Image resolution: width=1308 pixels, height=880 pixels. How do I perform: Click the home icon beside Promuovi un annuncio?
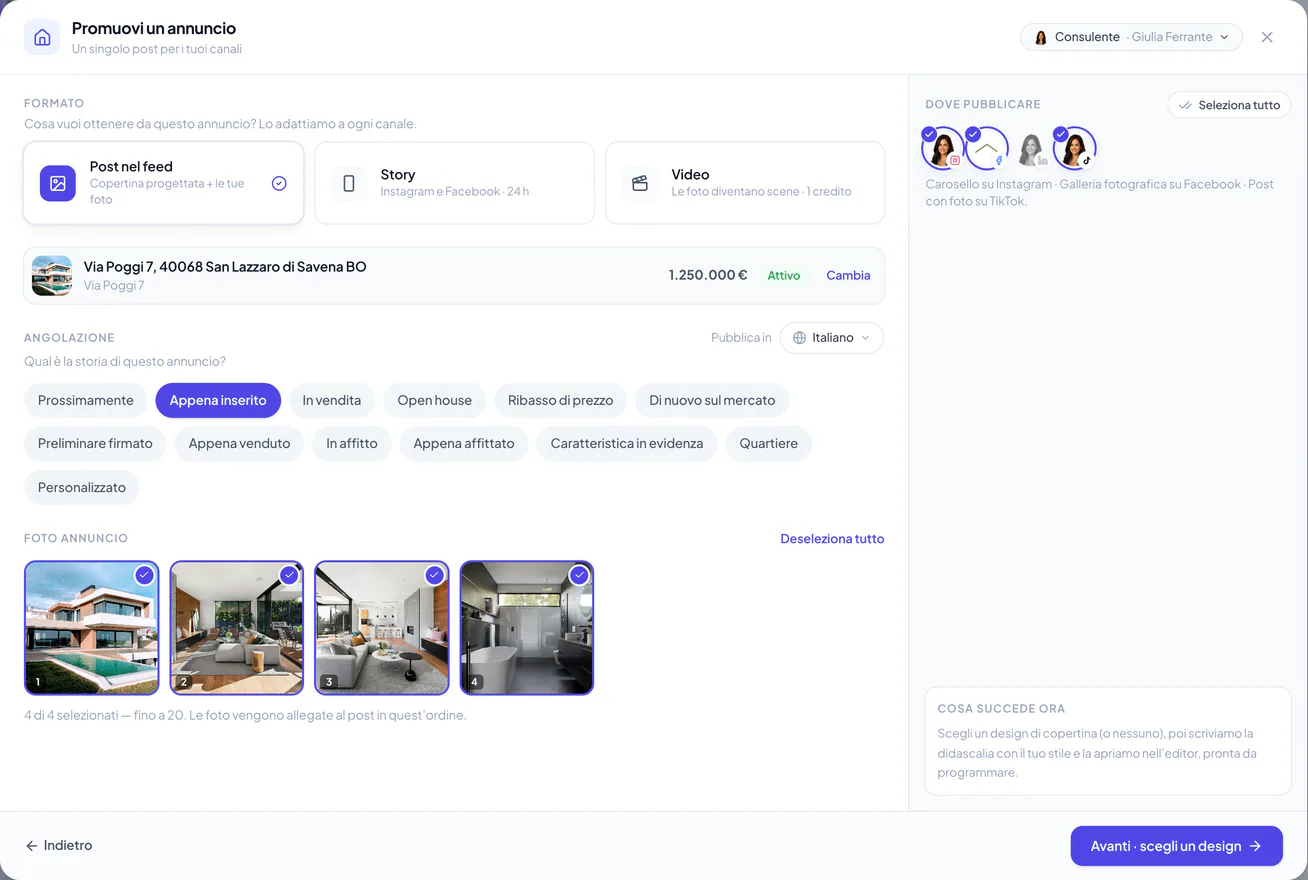42,37
